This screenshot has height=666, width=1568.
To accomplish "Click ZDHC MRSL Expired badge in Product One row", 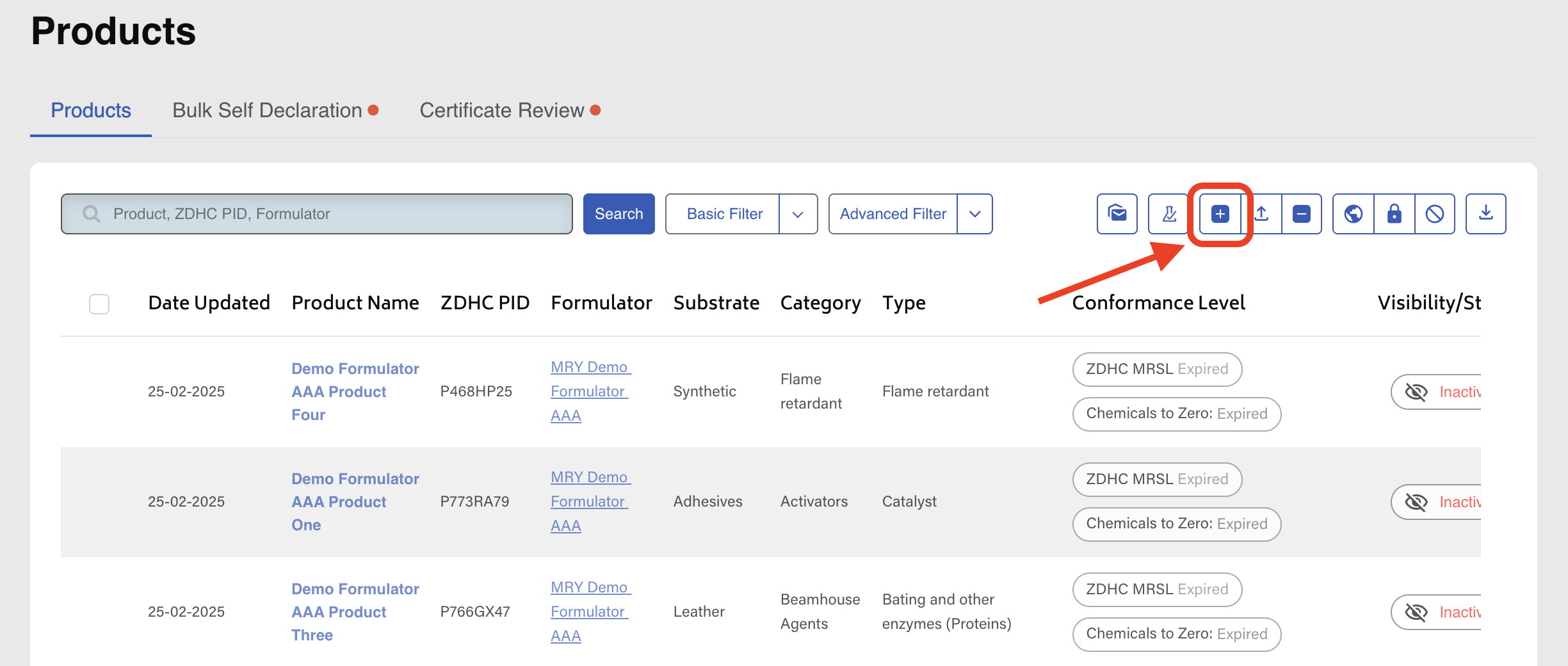I will tap(1157, 480).
